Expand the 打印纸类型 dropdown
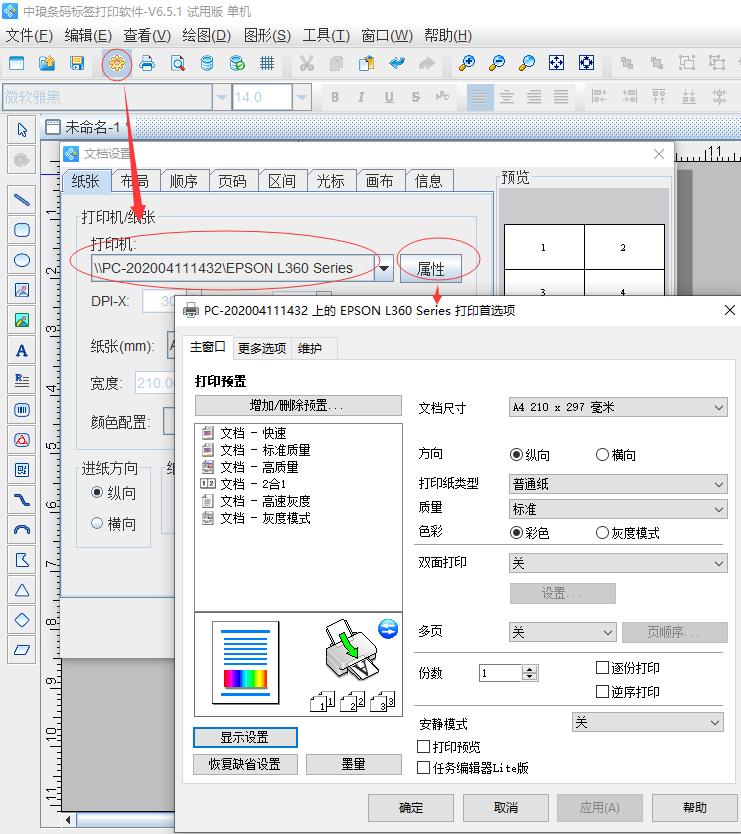 [x=617, y=484]
